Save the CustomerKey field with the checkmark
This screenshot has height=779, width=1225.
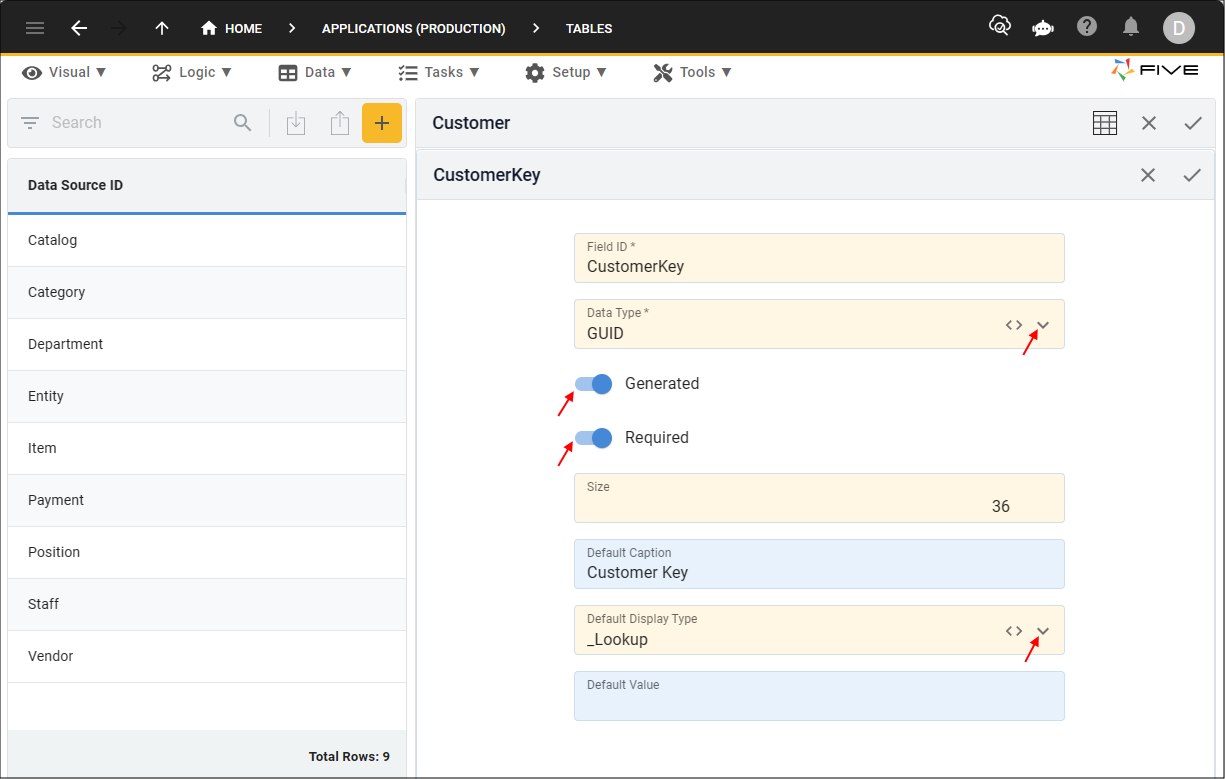point(1192,175)
